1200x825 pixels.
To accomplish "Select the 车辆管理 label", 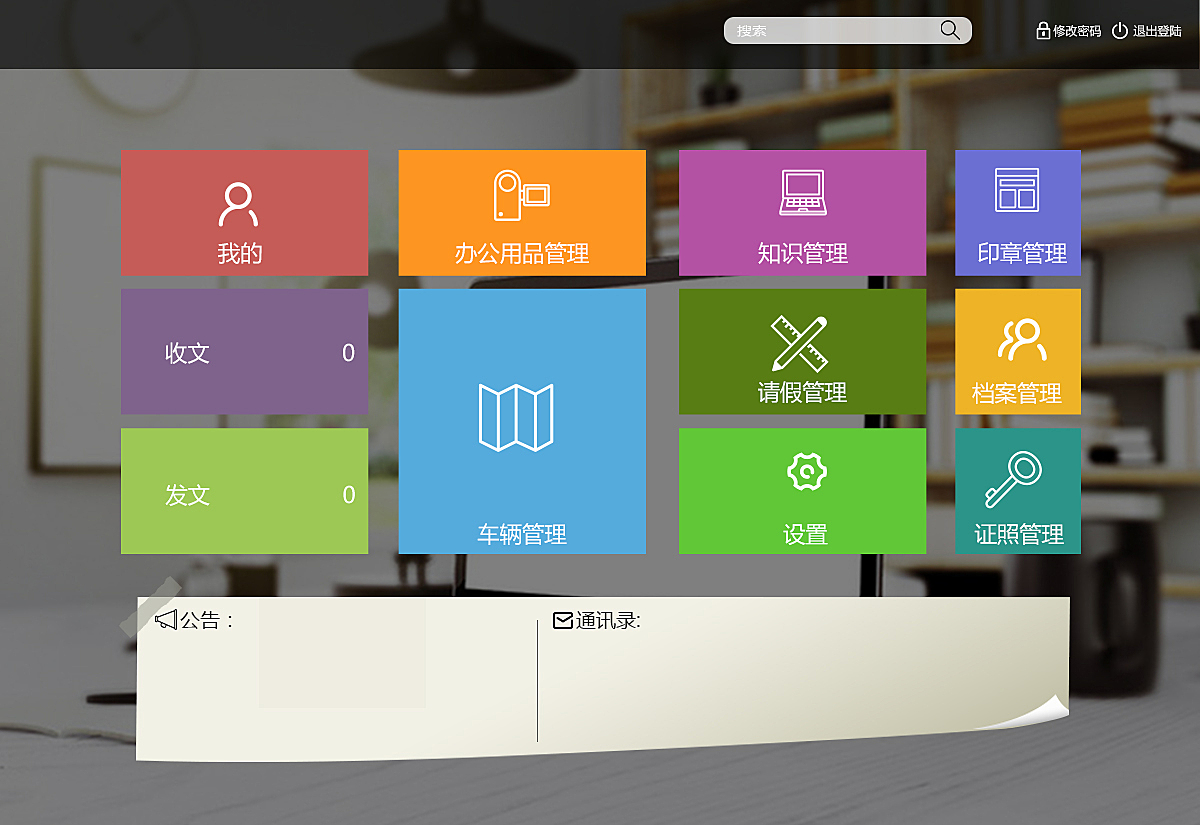I will click(522, 535).
